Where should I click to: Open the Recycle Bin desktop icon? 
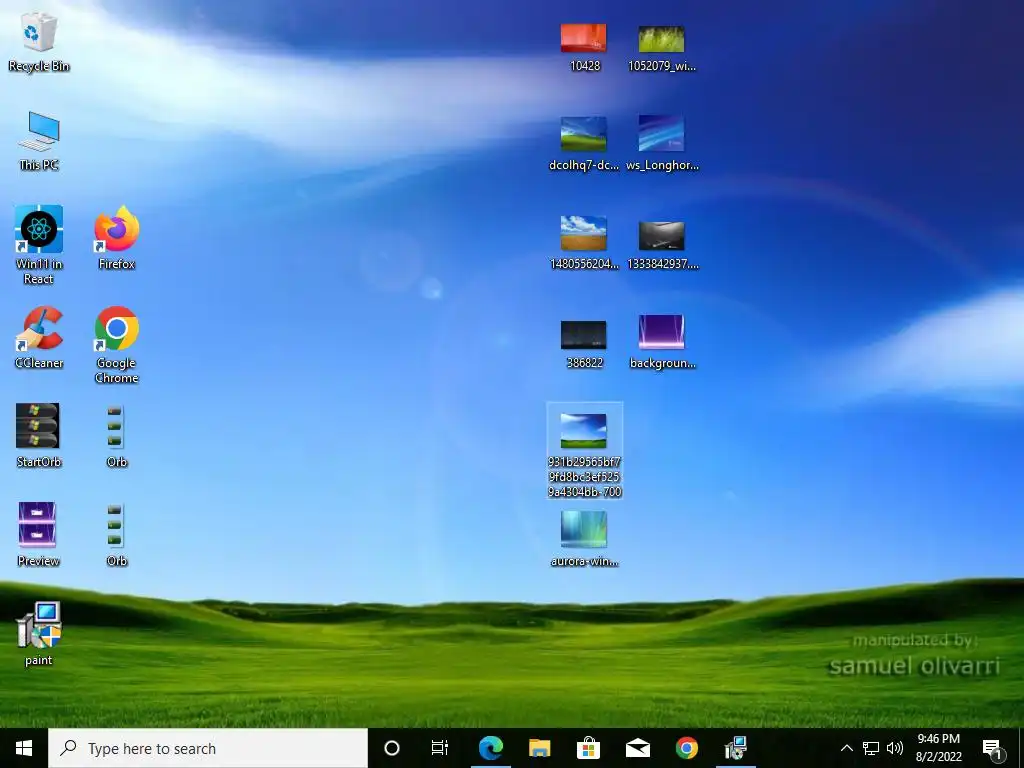[x=39, y=42]
